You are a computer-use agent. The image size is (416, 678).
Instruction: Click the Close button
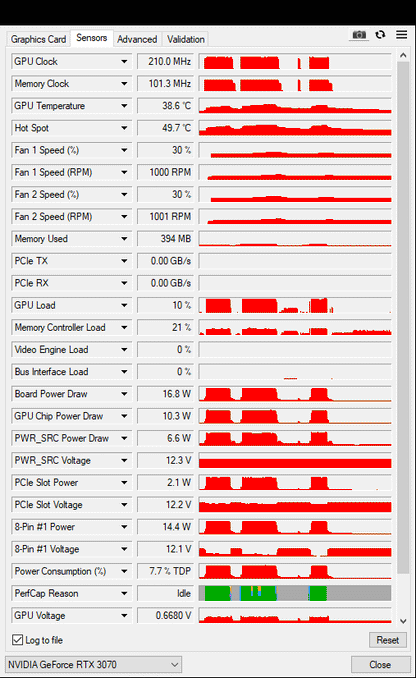pyautogui.click(x=380, y=665)
